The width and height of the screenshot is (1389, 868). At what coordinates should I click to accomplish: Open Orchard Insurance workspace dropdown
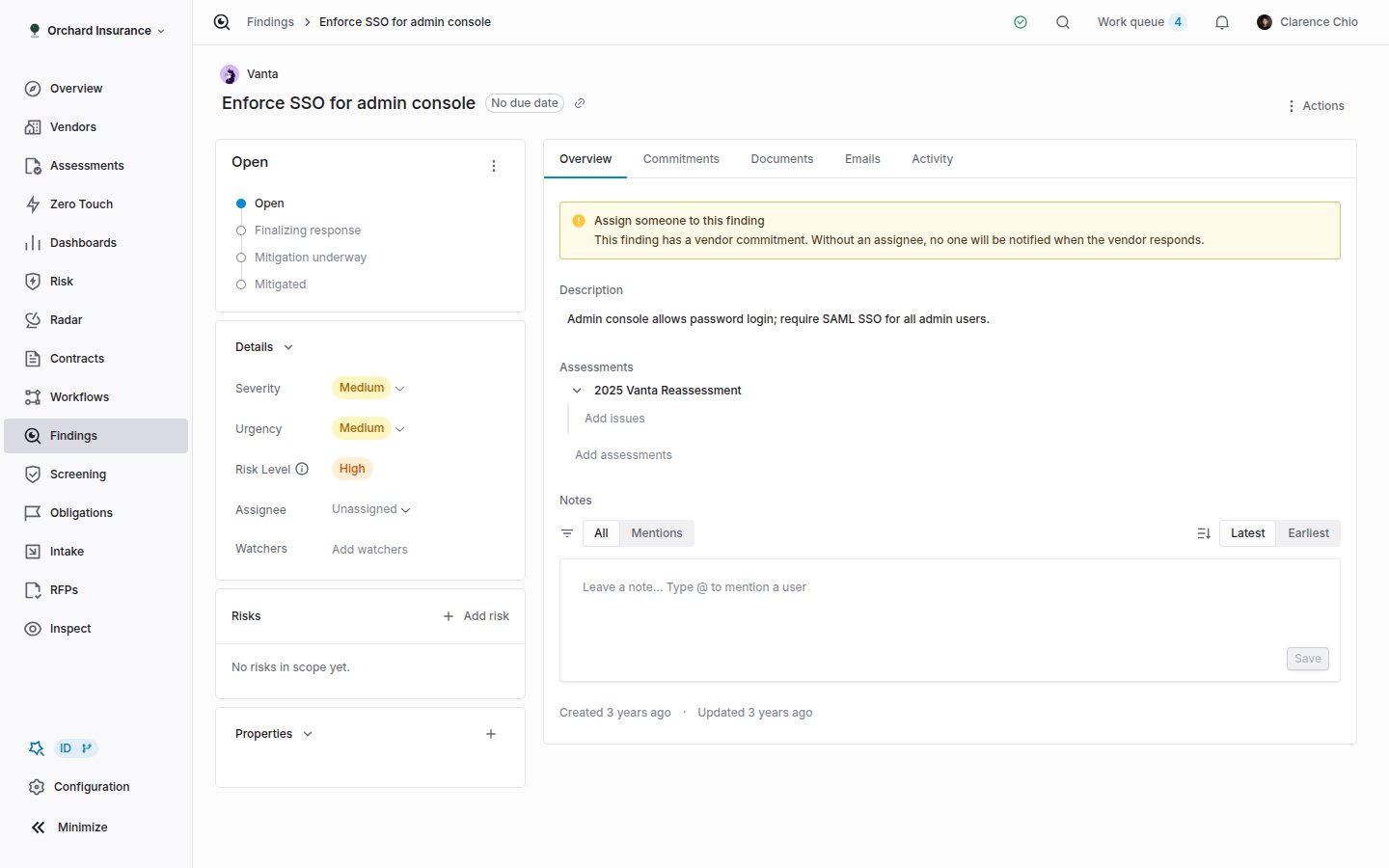pos(97,31)
